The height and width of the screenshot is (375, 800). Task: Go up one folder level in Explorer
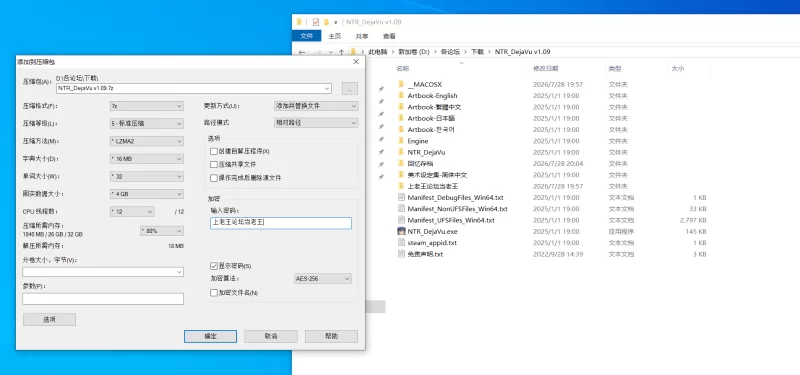pyautogui.click(x=341, y=52)
